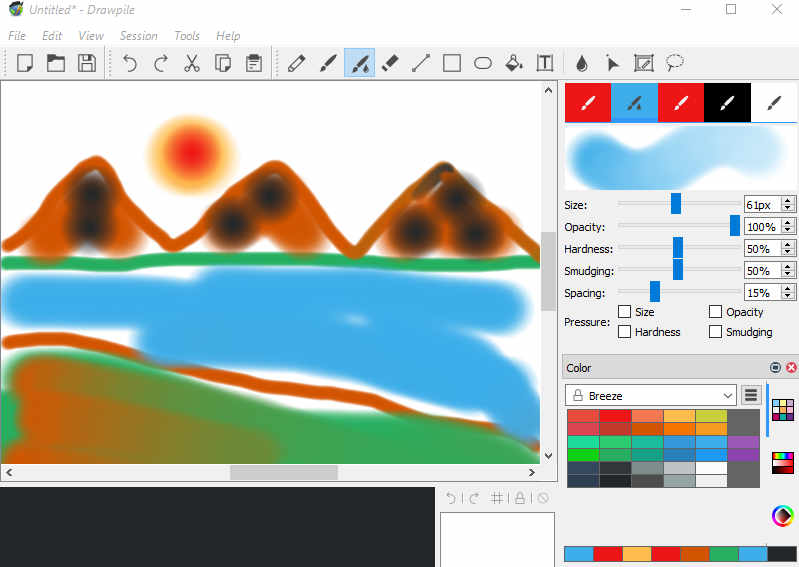Open the color sliders view icon

(783, 463)
